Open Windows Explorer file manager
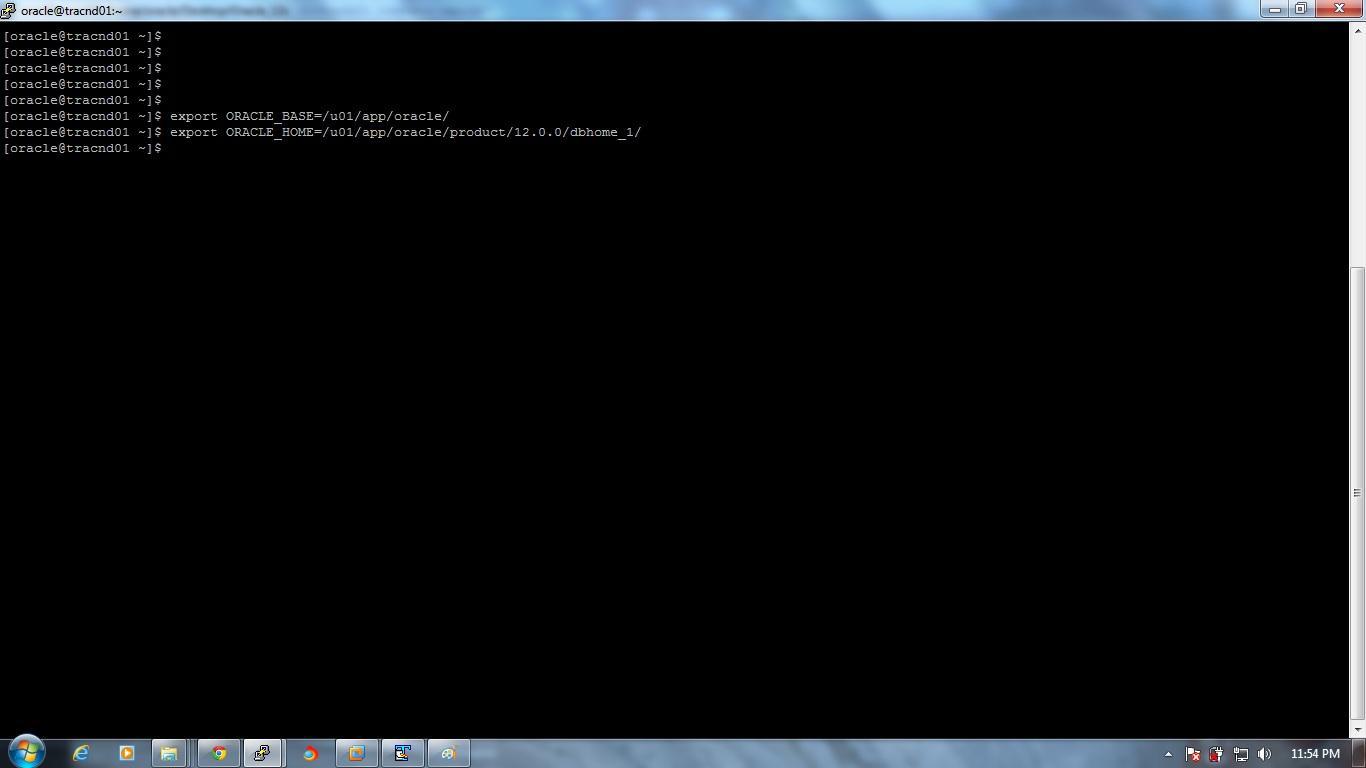This screenshot has height=768, width=1366. pos(169,753)
